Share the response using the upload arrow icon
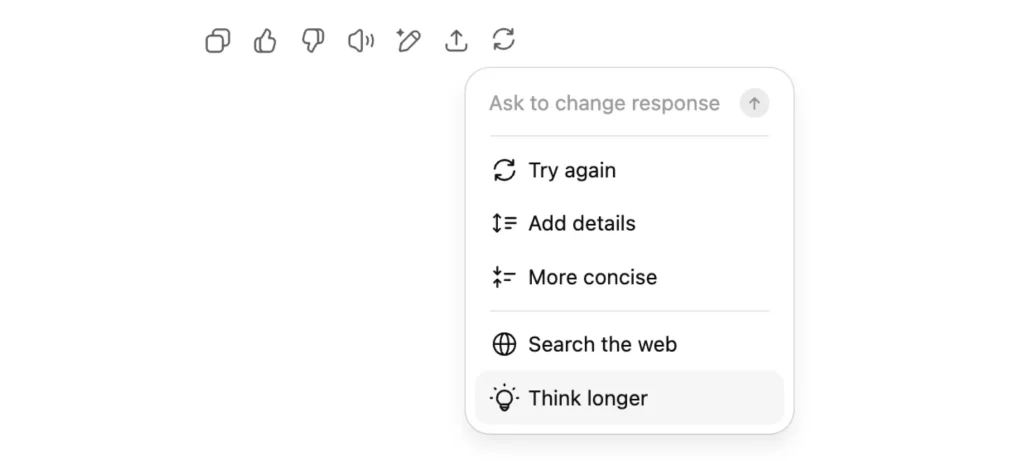The height and width of the screenshot is (461, 1024). tap(456, 41)
